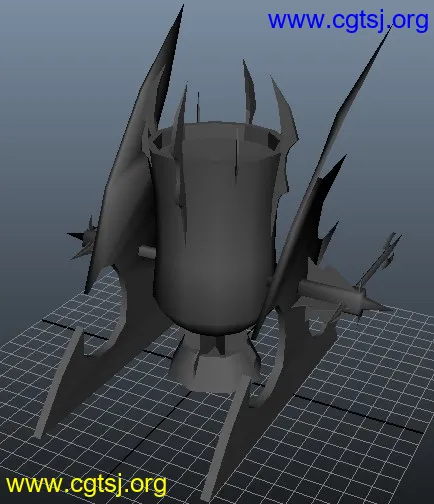This screenshot has width=434, height=504.
Task: Pick the spiked ball on the left side
Action: coord(85,237)
